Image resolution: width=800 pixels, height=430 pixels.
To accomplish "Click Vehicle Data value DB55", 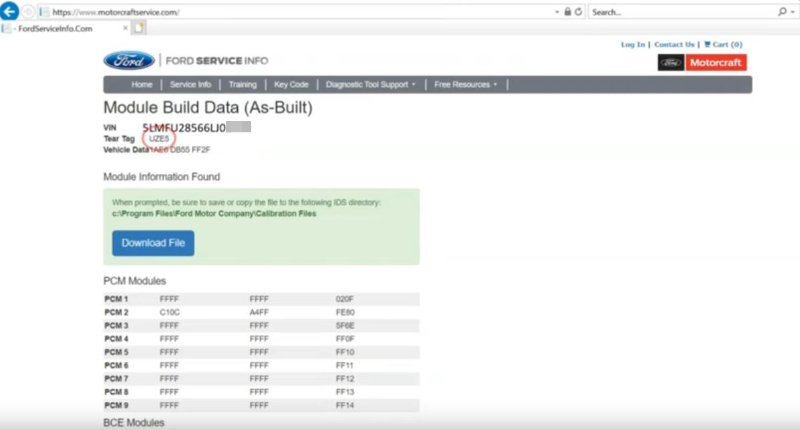I will pyautogui.click(x=180, y=150).
